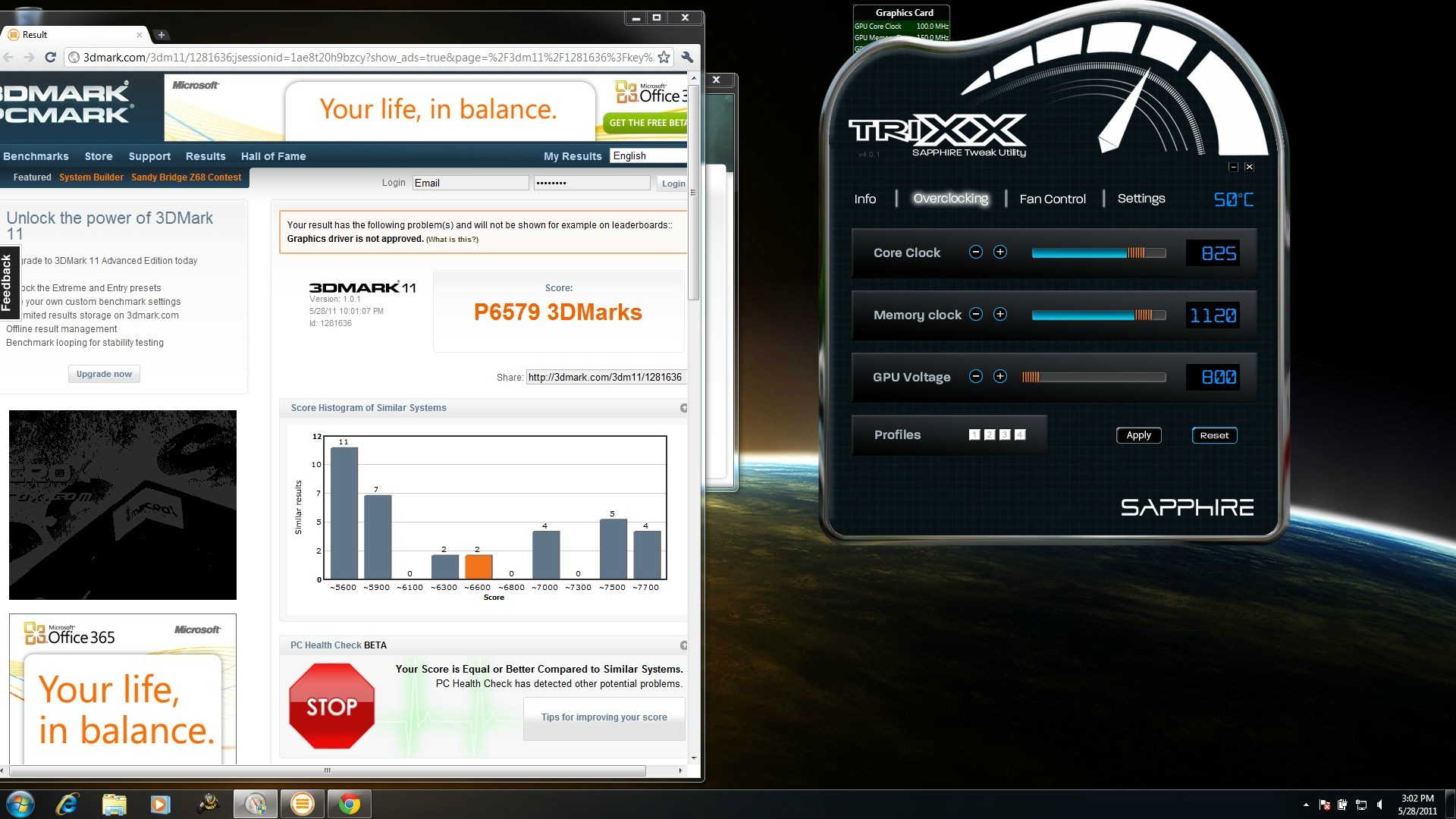Click the Core Clock value display 825
Viewport: 1456px width, 819px height.
point(1213,253)
